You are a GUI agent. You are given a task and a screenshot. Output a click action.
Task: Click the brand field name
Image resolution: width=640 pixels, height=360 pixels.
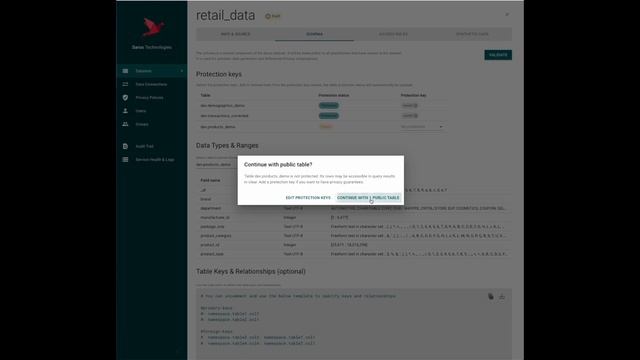pyautogui.click(x=206, y=199)
